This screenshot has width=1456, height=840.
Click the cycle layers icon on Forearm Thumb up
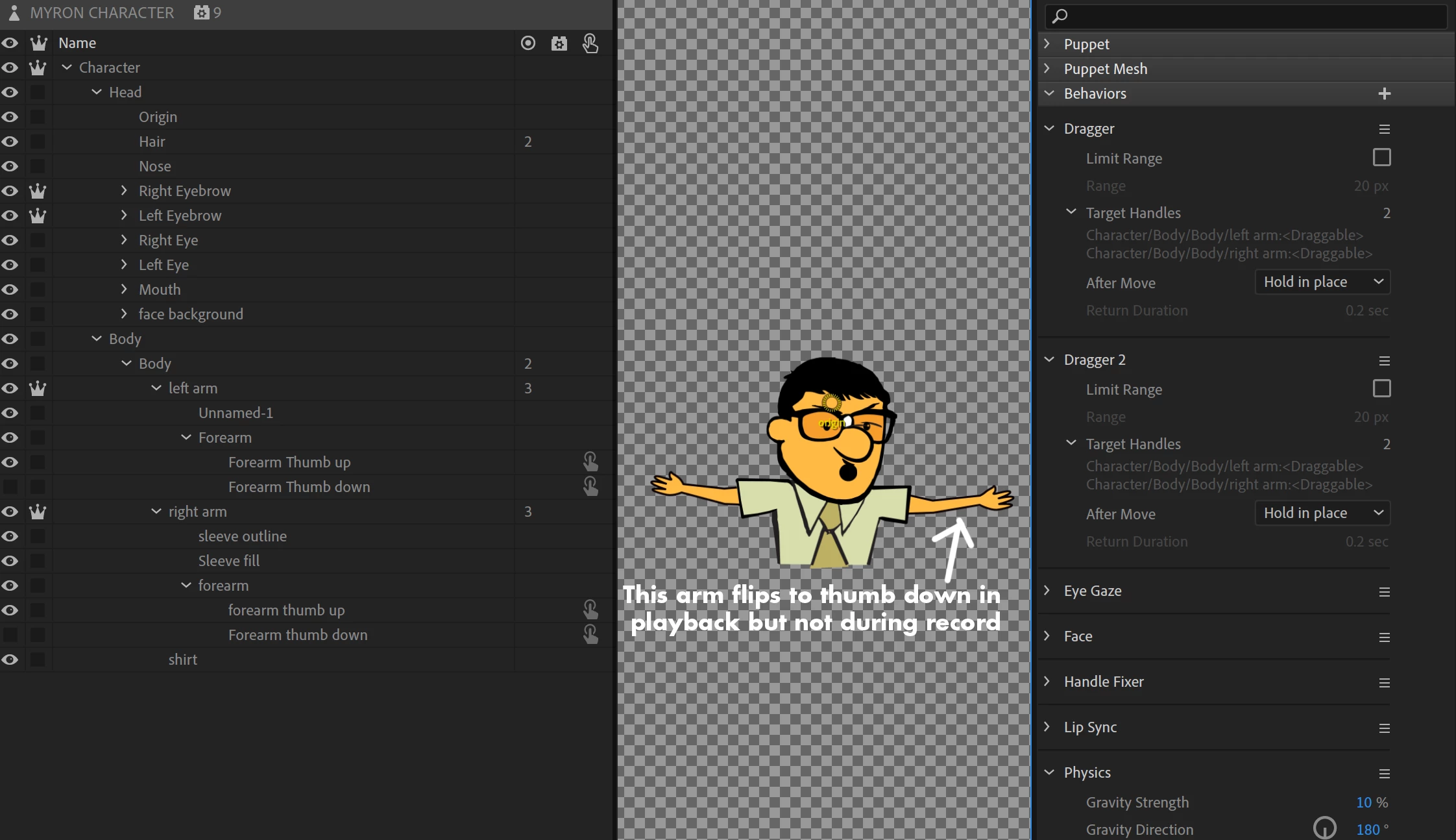click(x=590, y=462)
